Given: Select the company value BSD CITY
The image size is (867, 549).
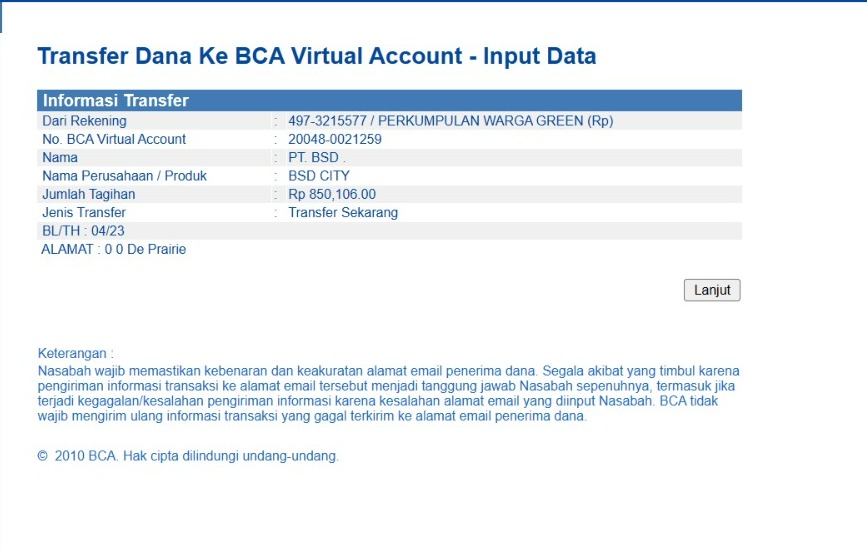Looking at the screenshot, I should [x=318, y=175].
